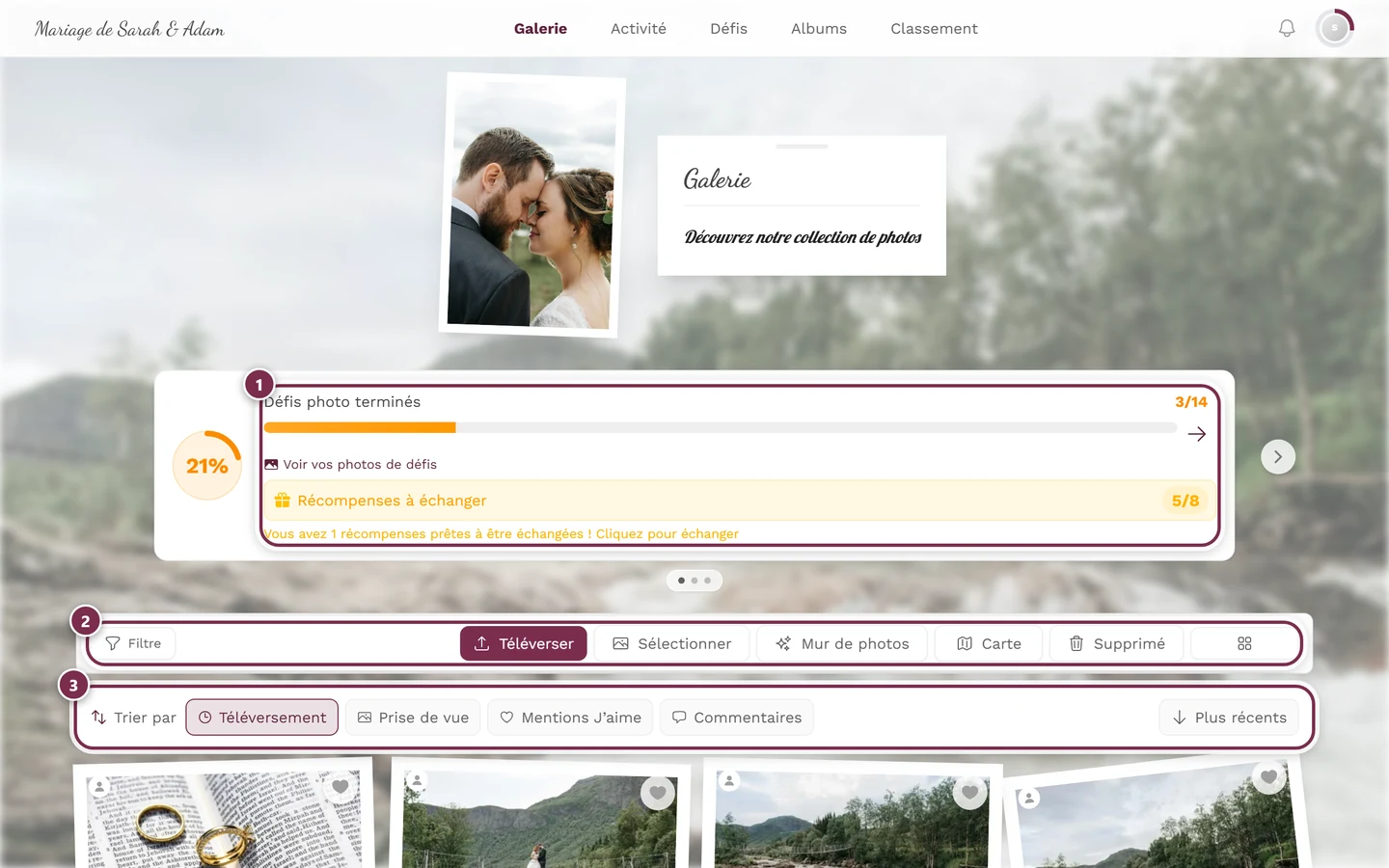Click the 21% circular progress indicator

click(207, 466)
